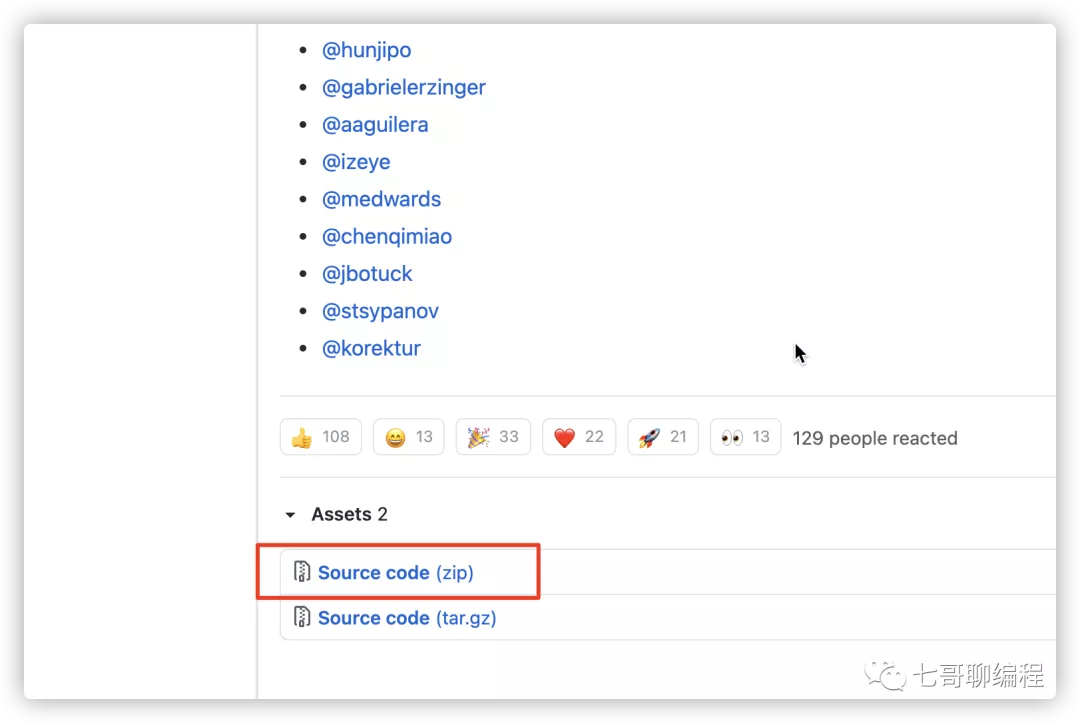Go to @medwards profile
1080x723 pixels.
[x=381, y=199]
